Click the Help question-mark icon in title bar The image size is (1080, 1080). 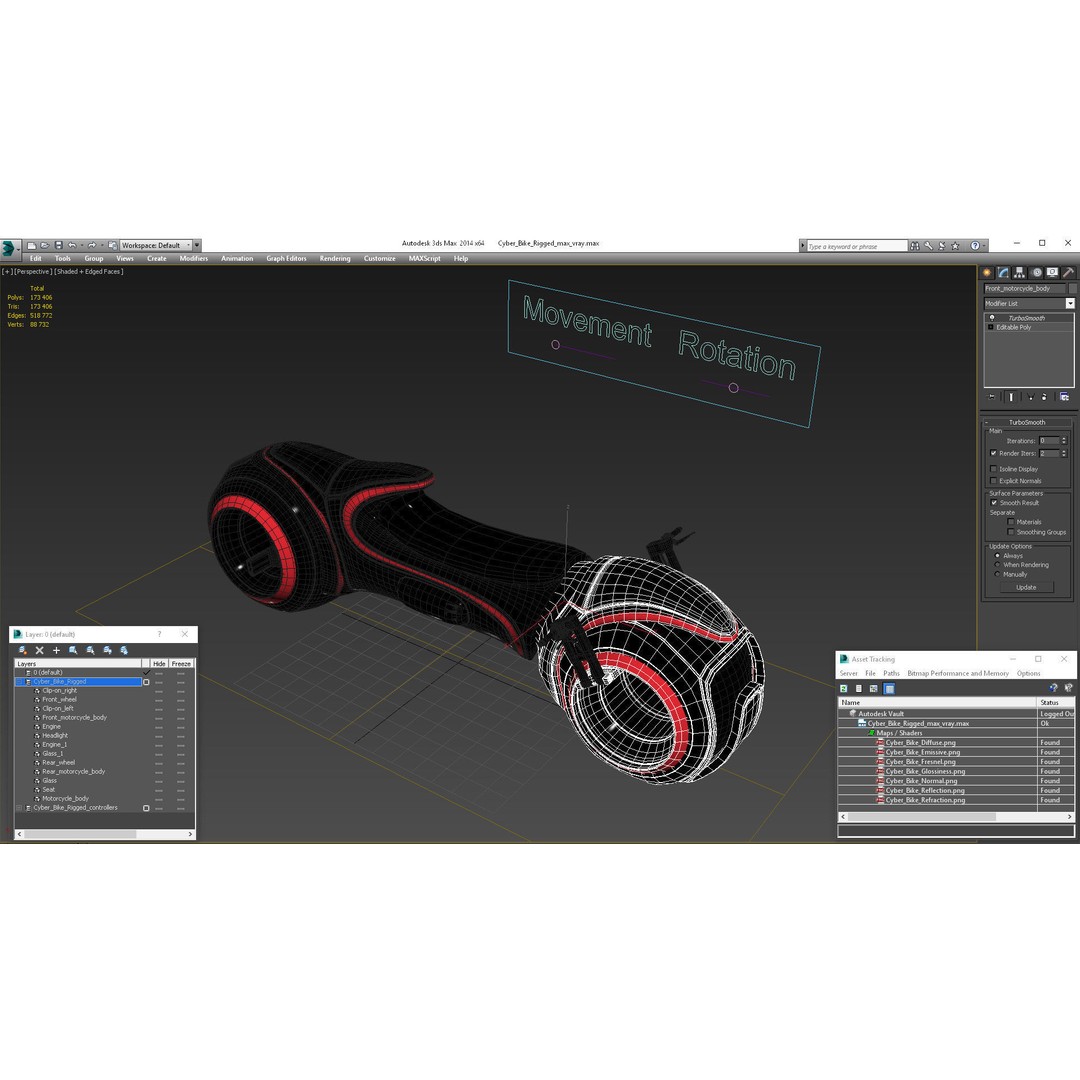pos(975,246)
